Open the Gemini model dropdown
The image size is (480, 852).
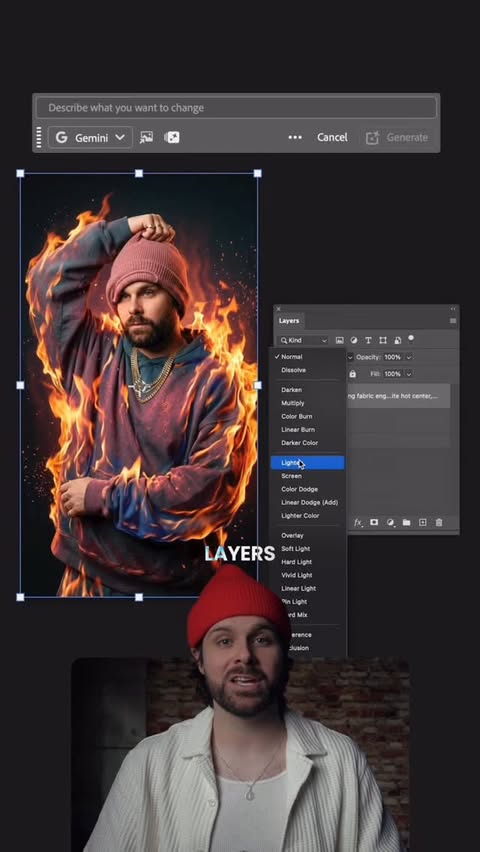coord(90,137)
